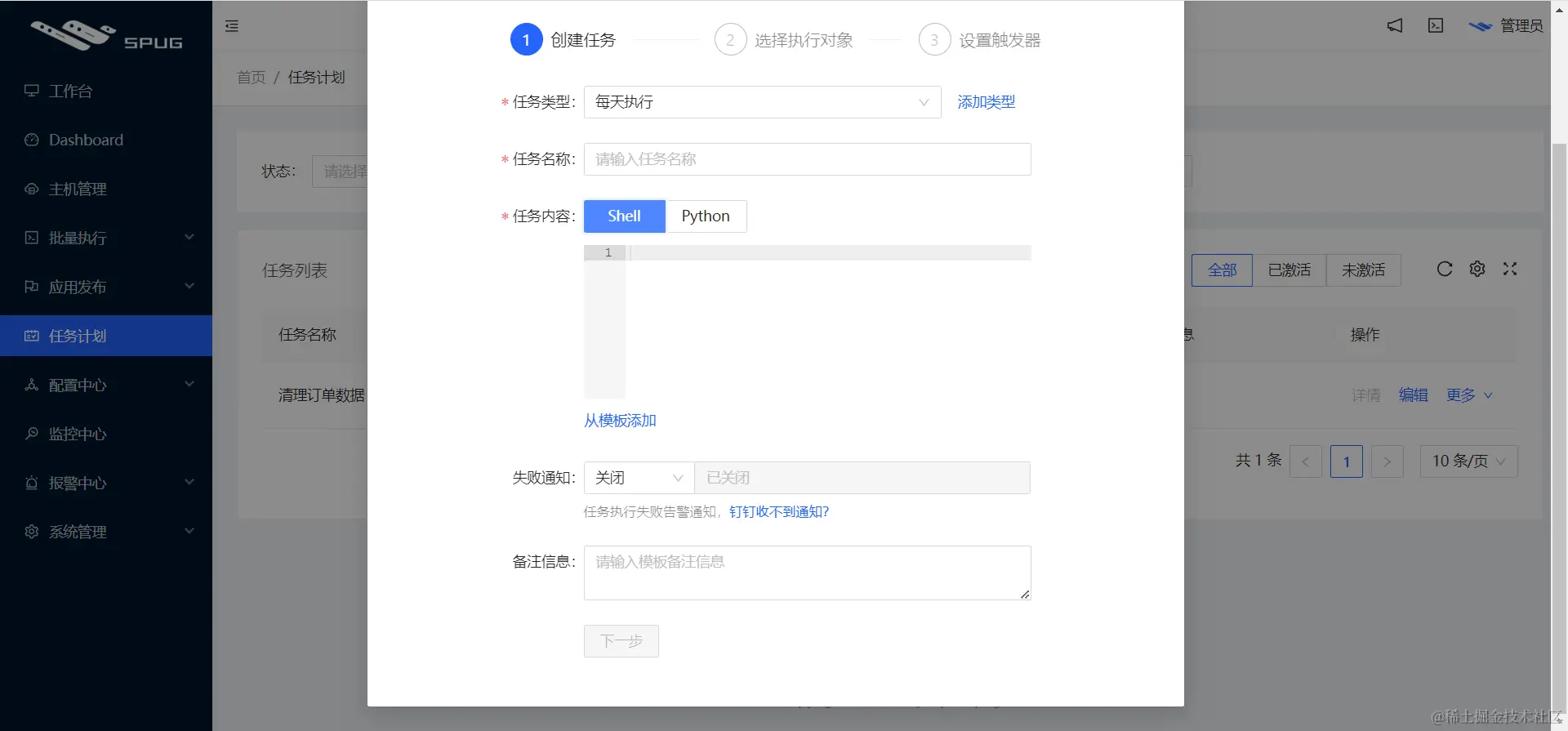Open the 钉钉收不到通知? help link
The width and height of the screenshot is (1568, 731).
point(779,512)
